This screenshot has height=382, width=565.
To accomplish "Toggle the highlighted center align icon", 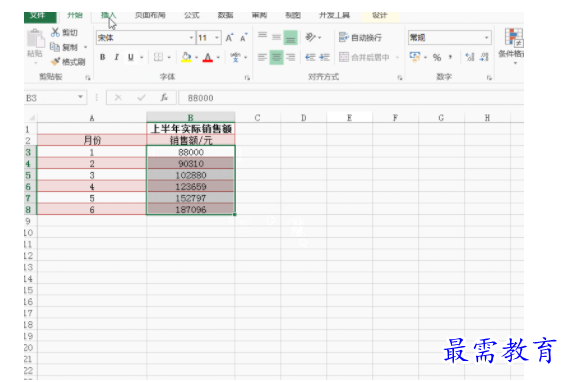I will click(x=276, y=57).
